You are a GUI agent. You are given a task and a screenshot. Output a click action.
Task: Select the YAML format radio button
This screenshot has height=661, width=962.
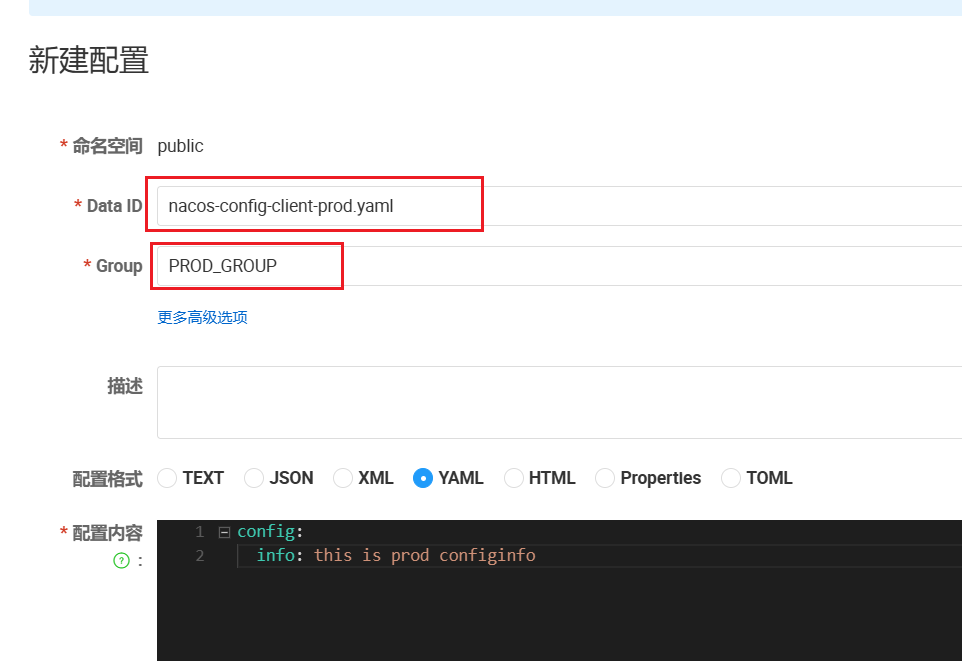(x=423, y=477)
